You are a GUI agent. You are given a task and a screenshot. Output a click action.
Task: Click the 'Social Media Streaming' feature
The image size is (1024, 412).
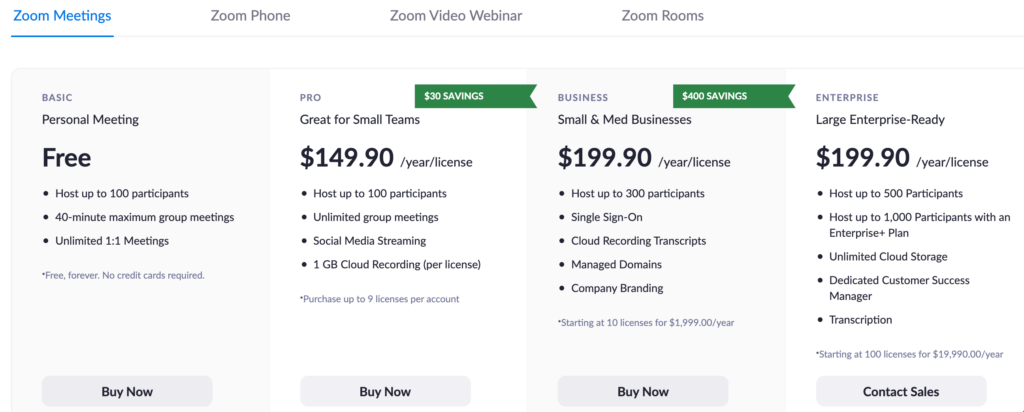click(x=370, y=241)
